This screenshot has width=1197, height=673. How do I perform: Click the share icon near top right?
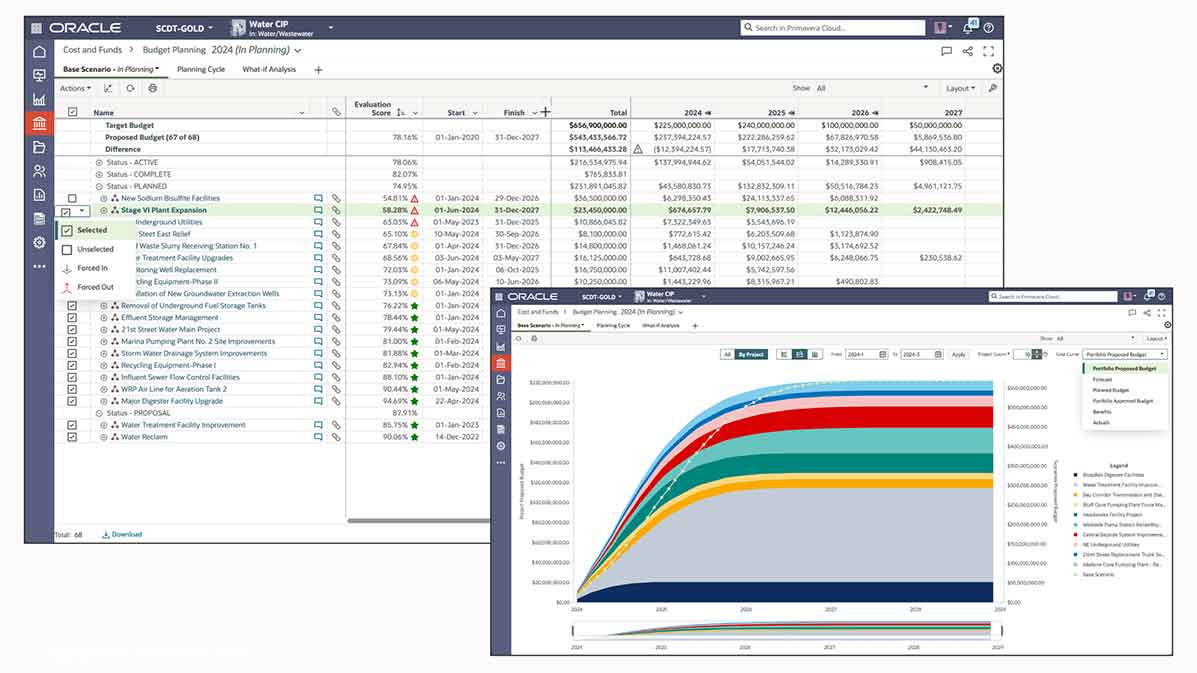coord(967,51)
